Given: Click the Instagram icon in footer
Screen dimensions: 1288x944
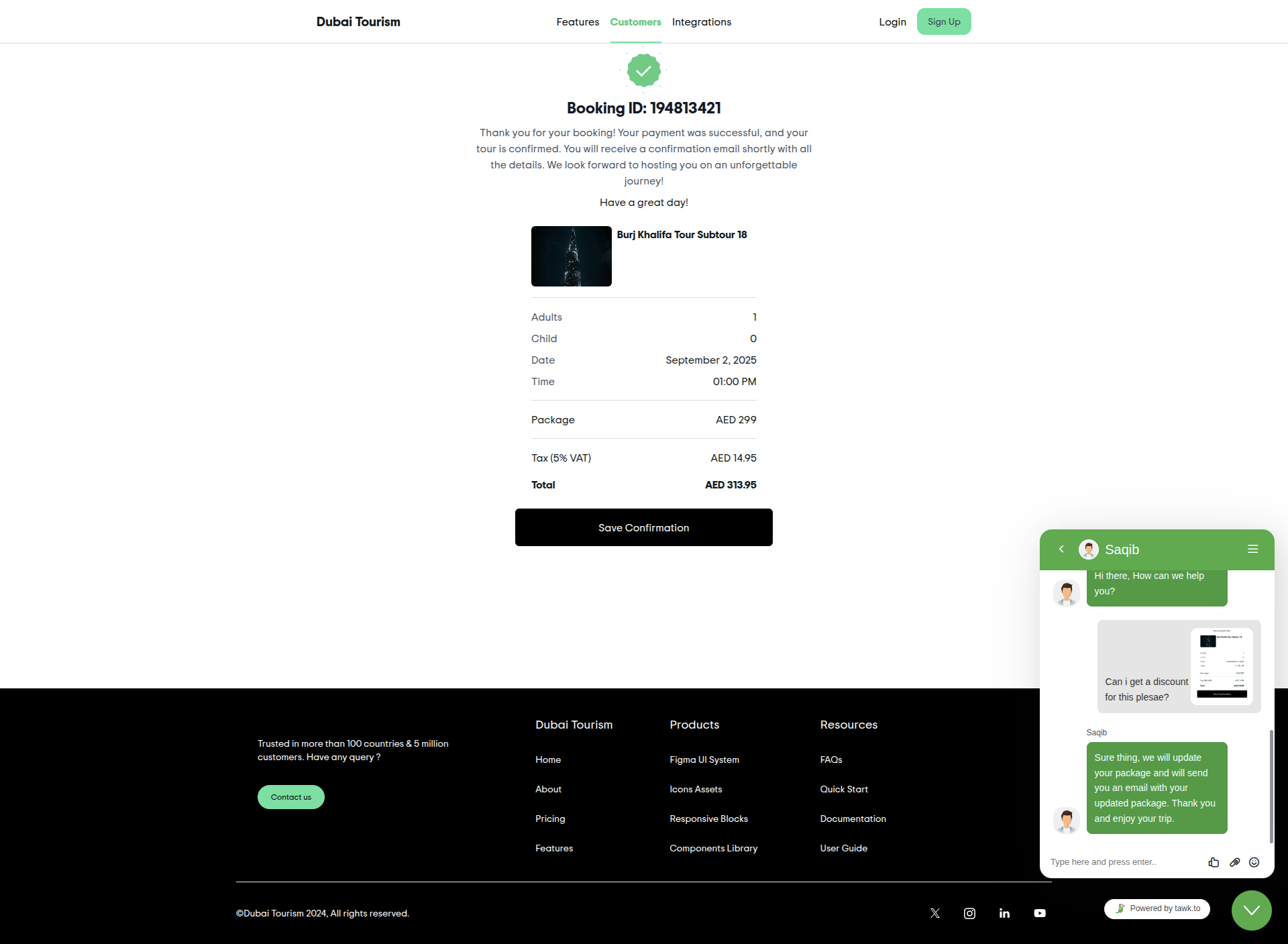Looking at the screenshot, I should (x=969, y=913).
